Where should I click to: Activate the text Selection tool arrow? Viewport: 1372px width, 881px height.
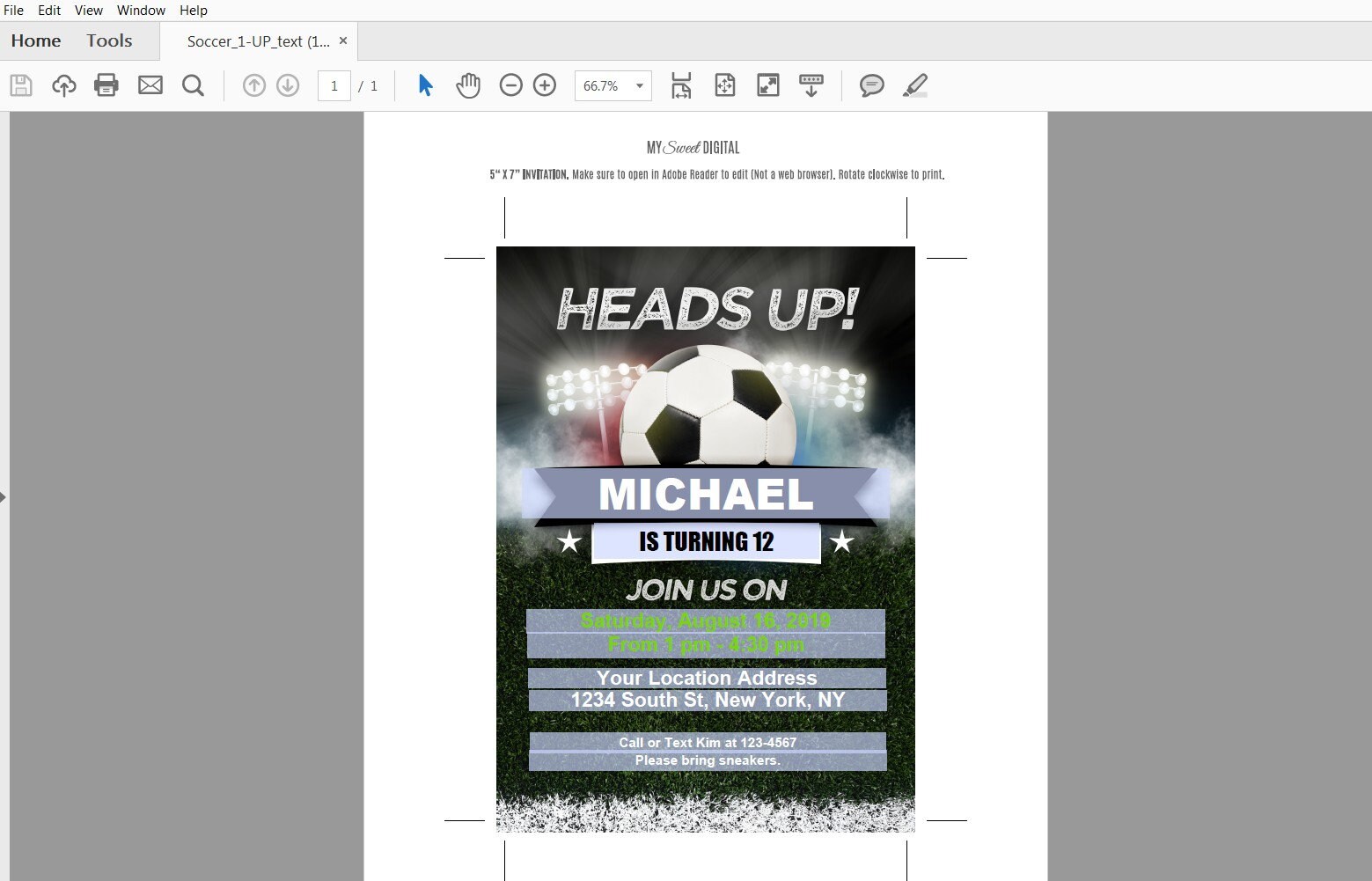tap(425, 85)
